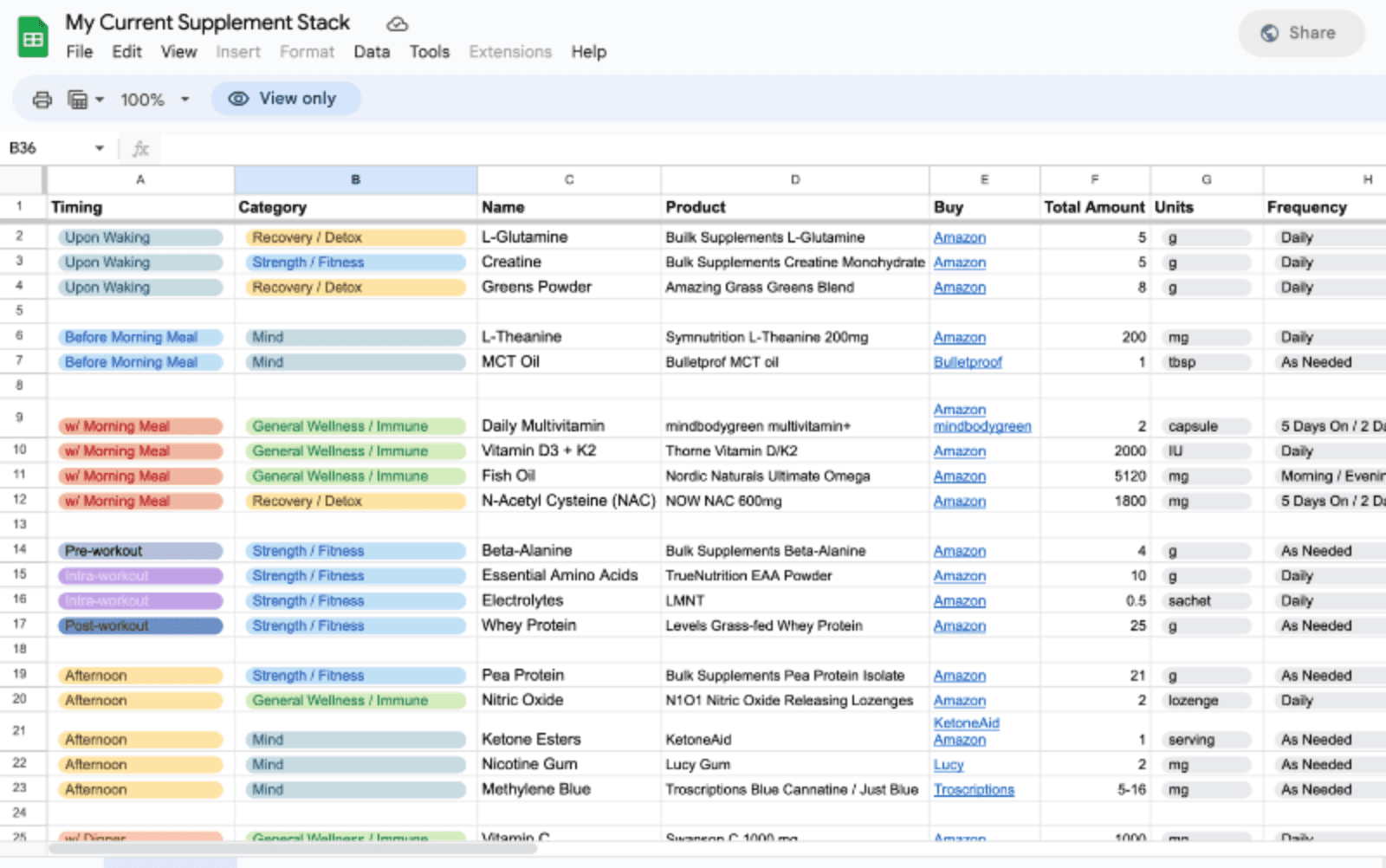The image size is (1386, 868).
Task: Click the Total Amount header cell
Action: [x=1095, y=207]
